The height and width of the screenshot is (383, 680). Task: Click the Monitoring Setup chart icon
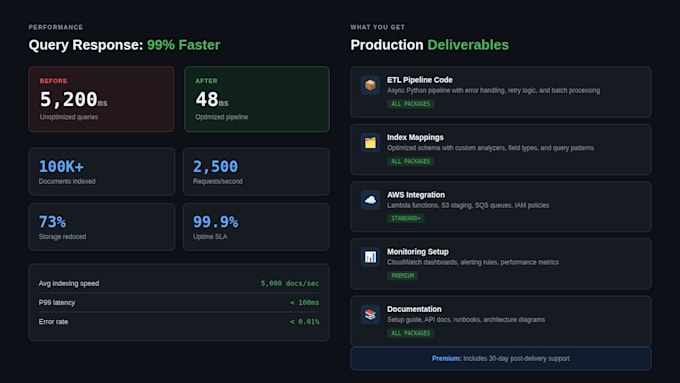tap(370, 257)
